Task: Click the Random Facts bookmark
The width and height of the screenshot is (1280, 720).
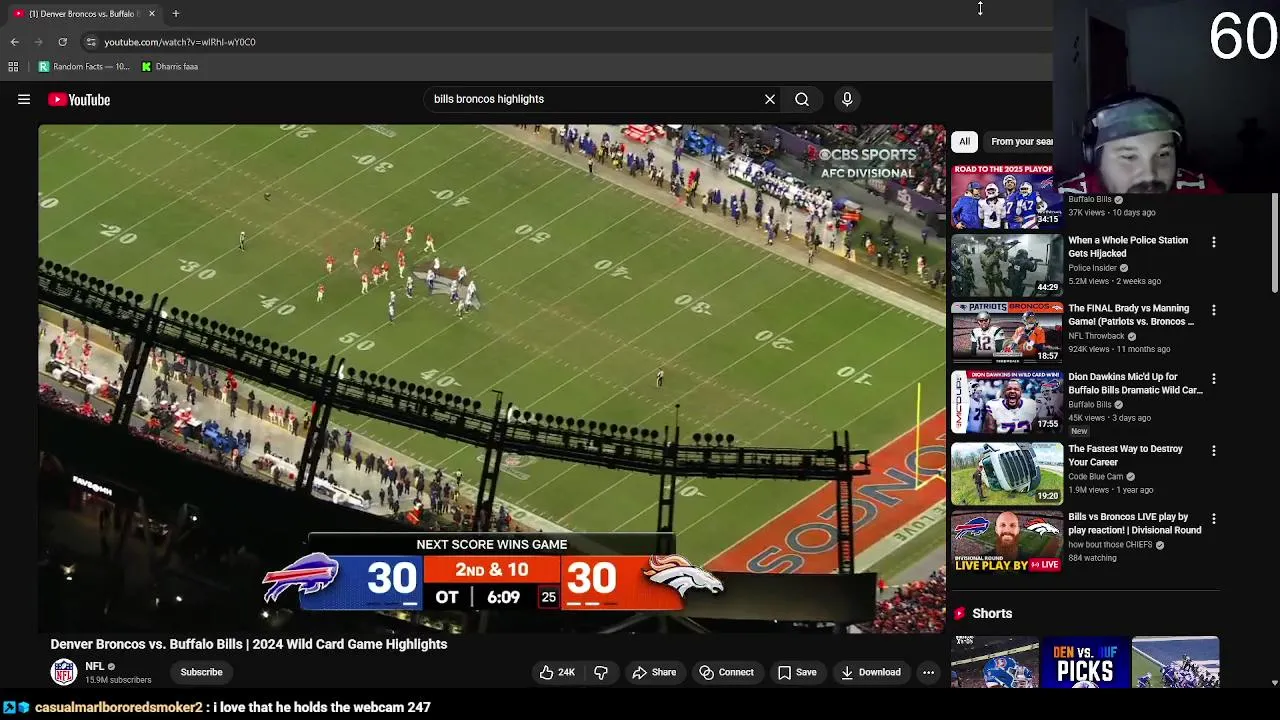Action: pos(84,67)
